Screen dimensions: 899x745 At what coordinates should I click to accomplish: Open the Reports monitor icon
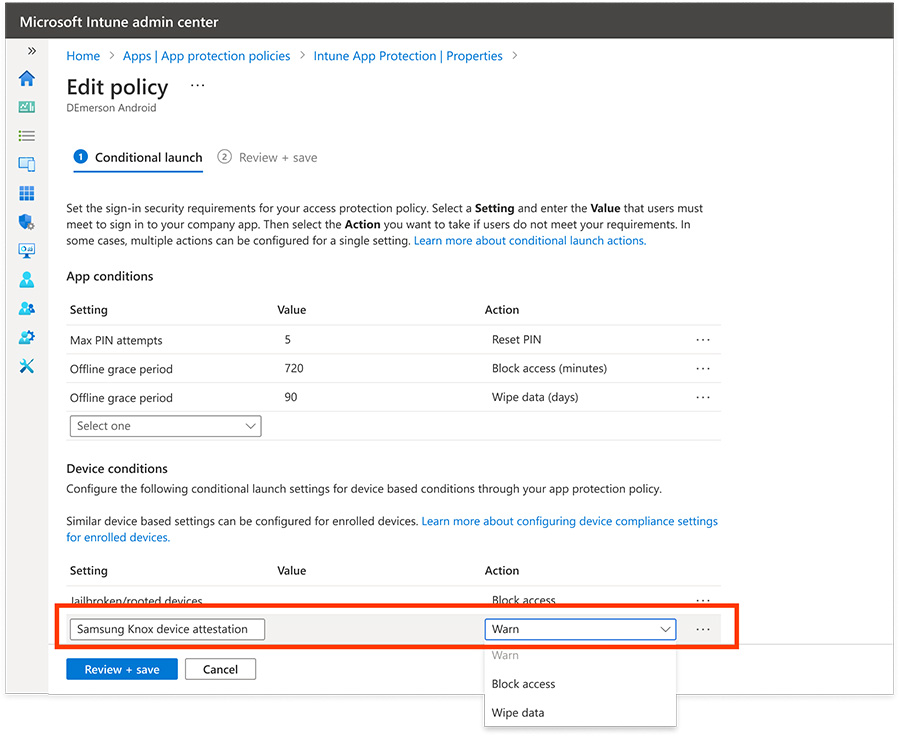pyautogui.click(x=26, y=250)
